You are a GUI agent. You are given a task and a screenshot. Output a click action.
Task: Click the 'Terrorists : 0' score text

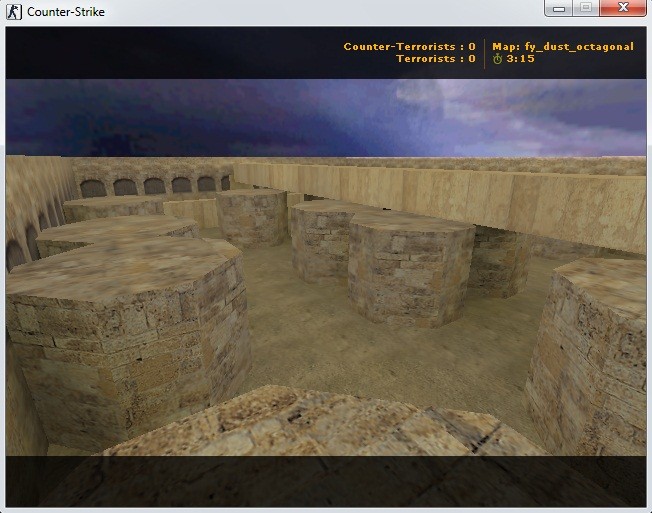tap(436, 59)
